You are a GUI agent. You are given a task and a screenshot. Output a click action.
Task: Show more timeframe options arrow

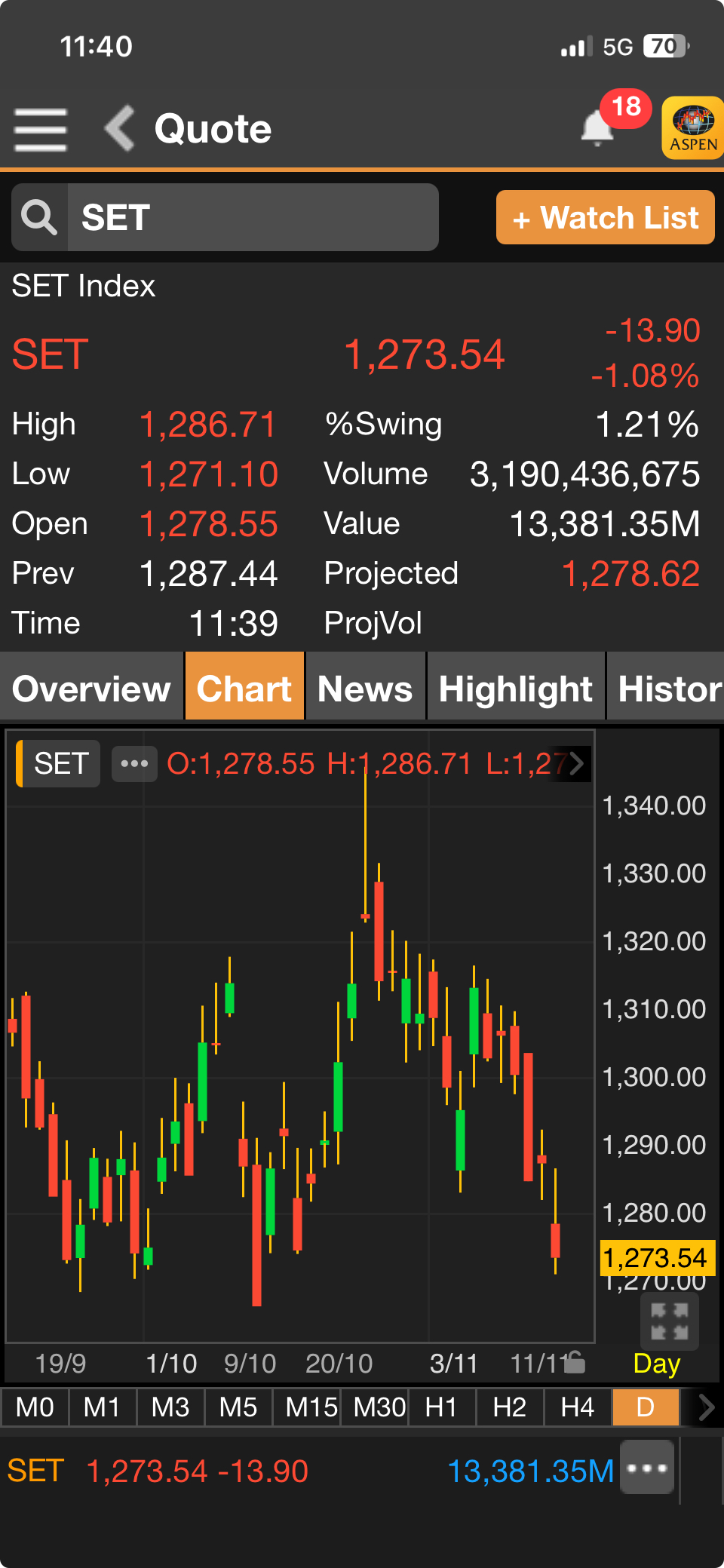(705, 1407)
